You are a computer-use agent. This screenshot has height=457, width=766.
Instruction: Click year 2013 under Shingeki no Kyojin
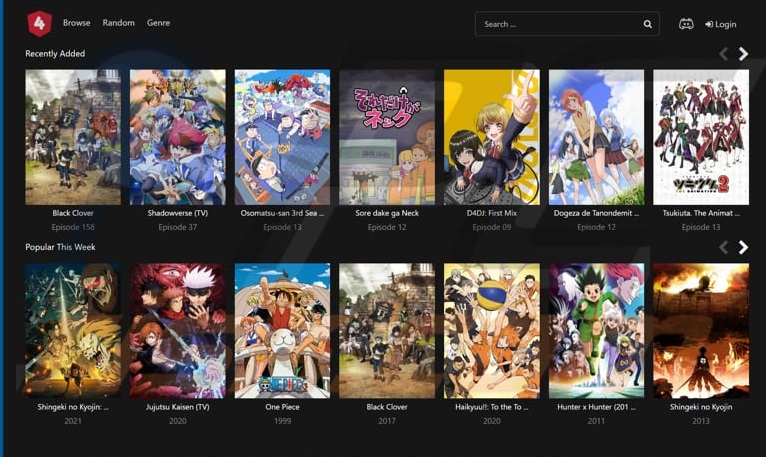point(701,421)
